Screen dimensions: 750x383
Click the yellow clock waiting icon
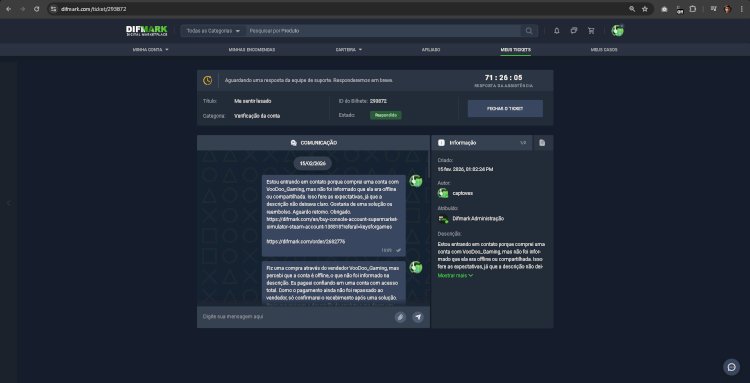click(208, 80)
